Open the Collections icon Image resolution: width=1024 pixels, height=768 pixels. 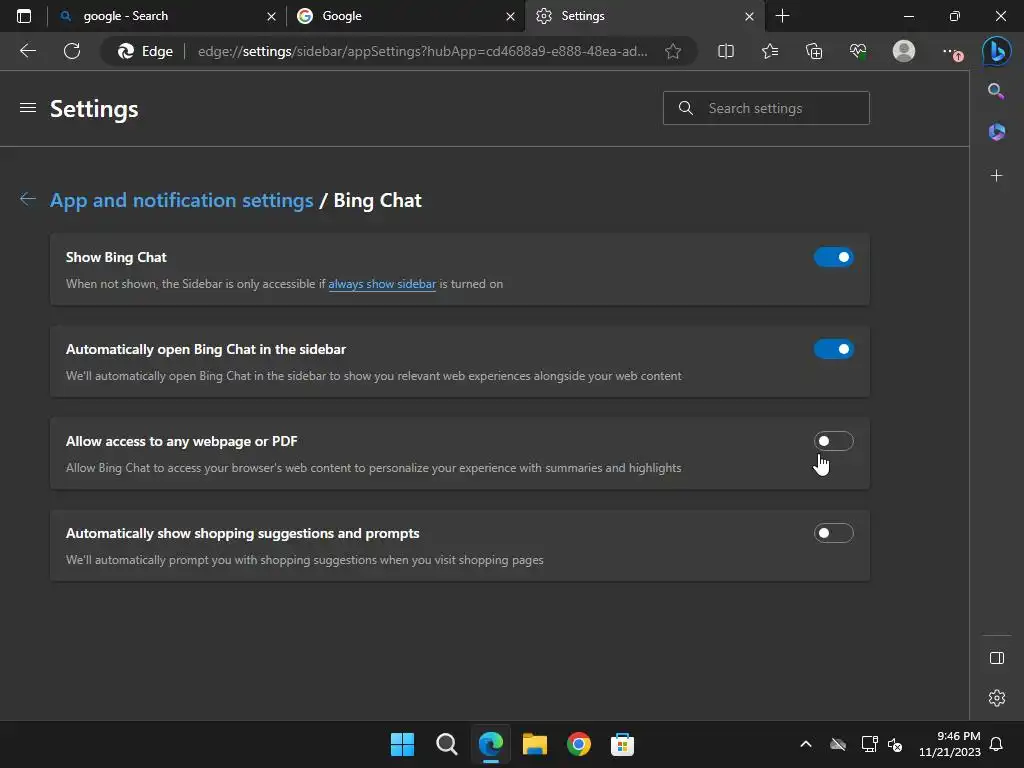(814, 51)
